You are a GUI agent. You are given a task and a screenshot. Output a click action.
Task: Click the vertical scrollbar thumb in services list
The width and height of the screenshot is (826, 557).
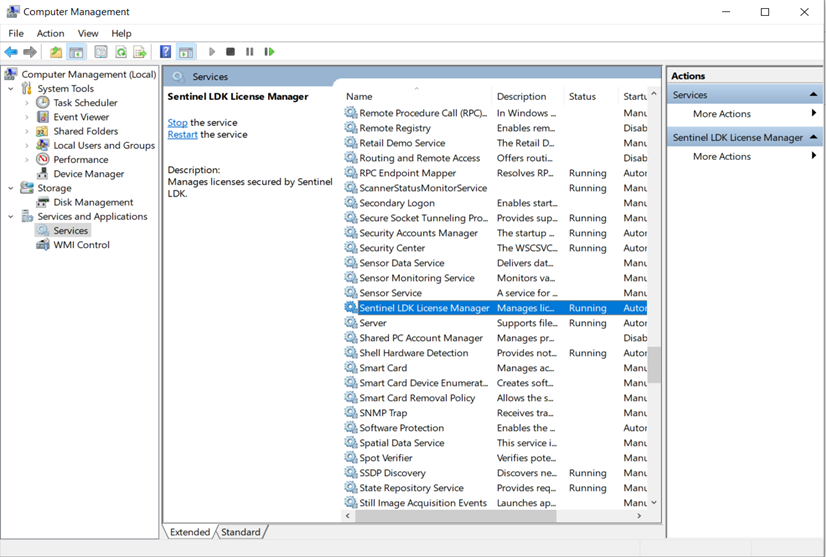click(x=655, y=364)
